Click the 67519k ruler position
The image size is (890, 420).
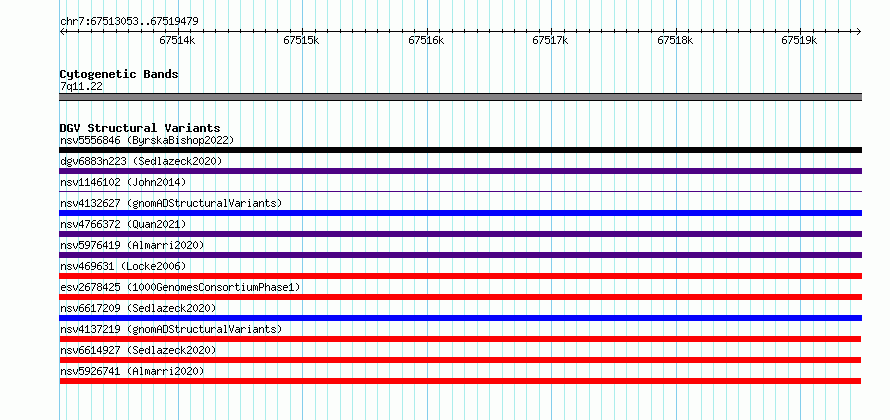[799, 40]
